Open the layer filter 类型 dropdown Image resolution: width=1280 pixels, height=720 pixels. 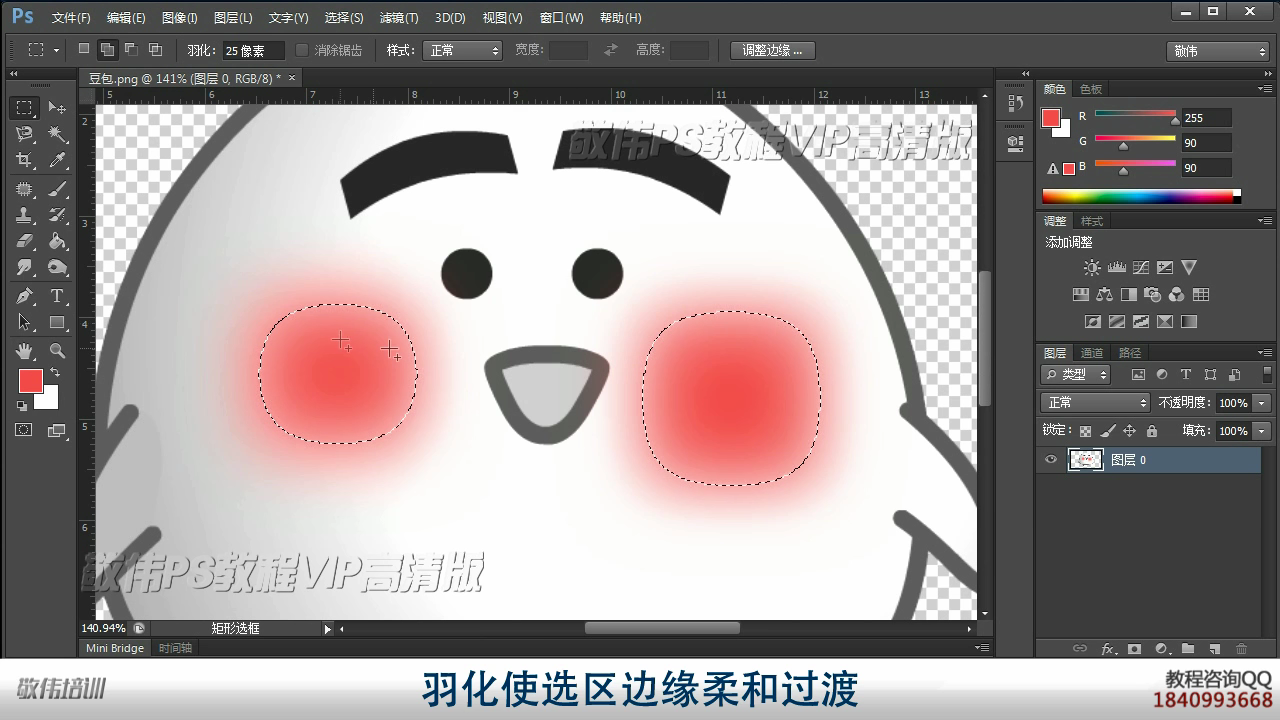1076,375
